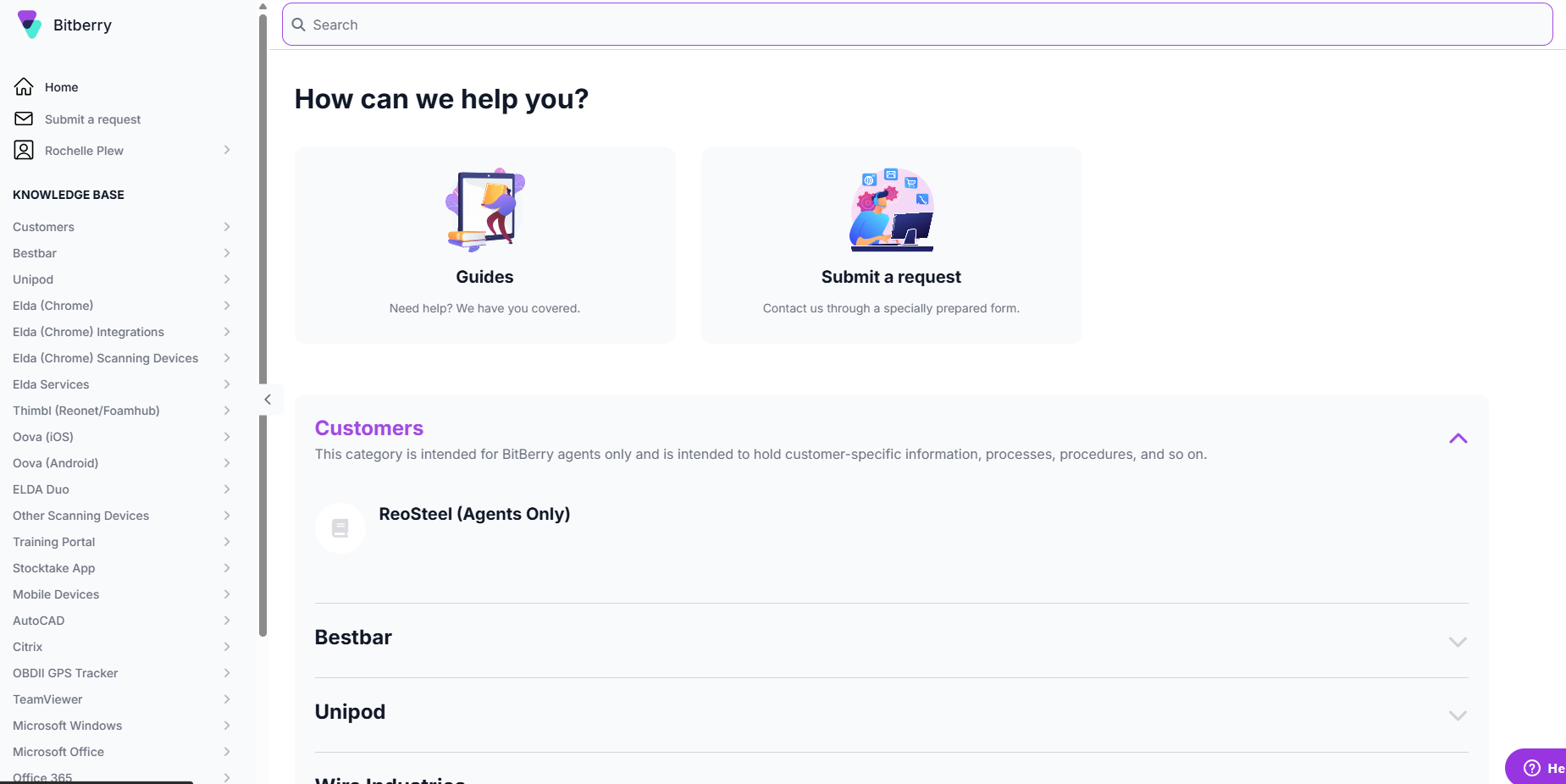Screen dimensions: 1566x784
Task: Expand Thimbl (Reonet/Foamhub) chevron
Action: [227, 411]
